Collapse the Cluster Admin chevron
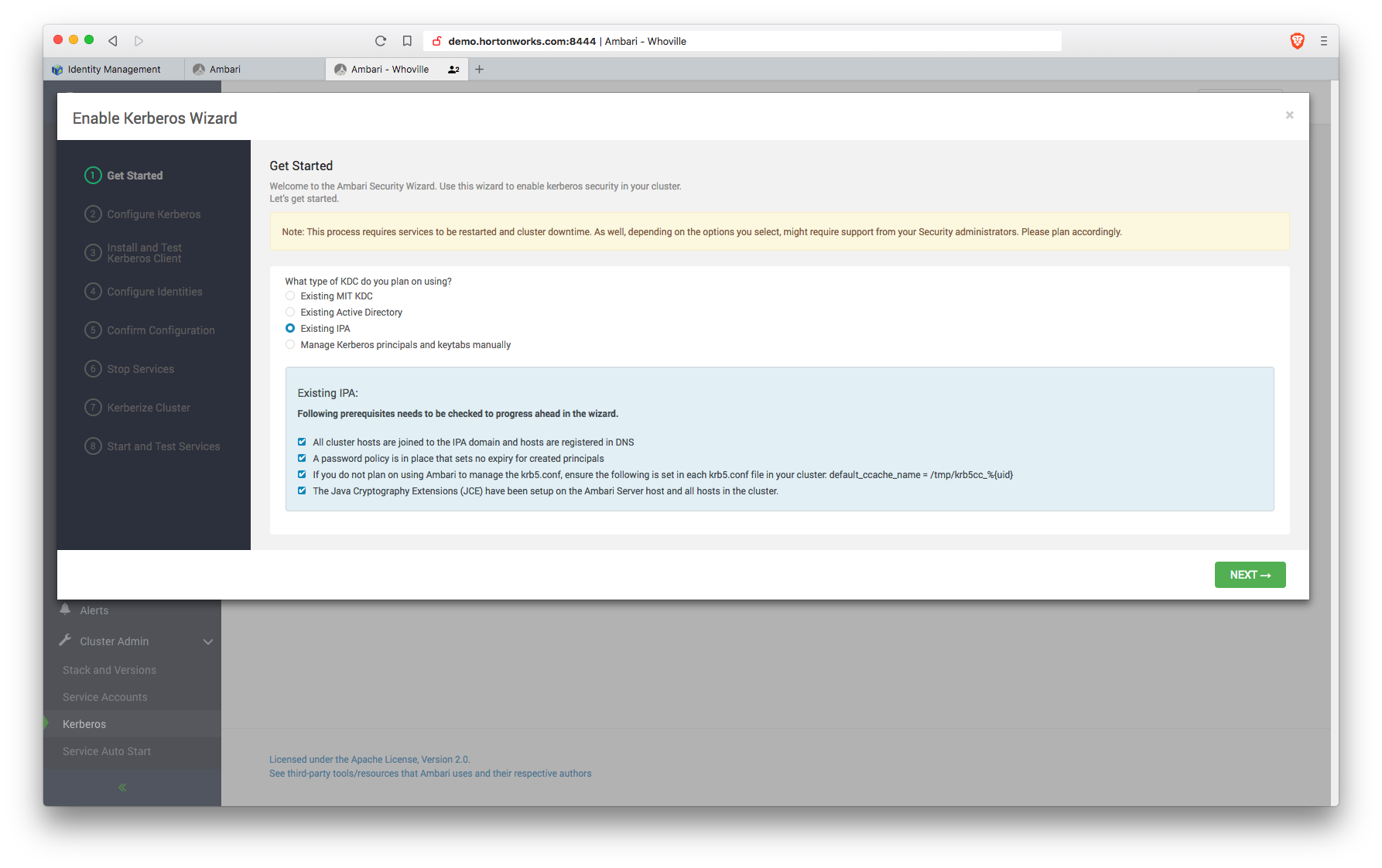The image size is (1382, 868). click(208, 641)
